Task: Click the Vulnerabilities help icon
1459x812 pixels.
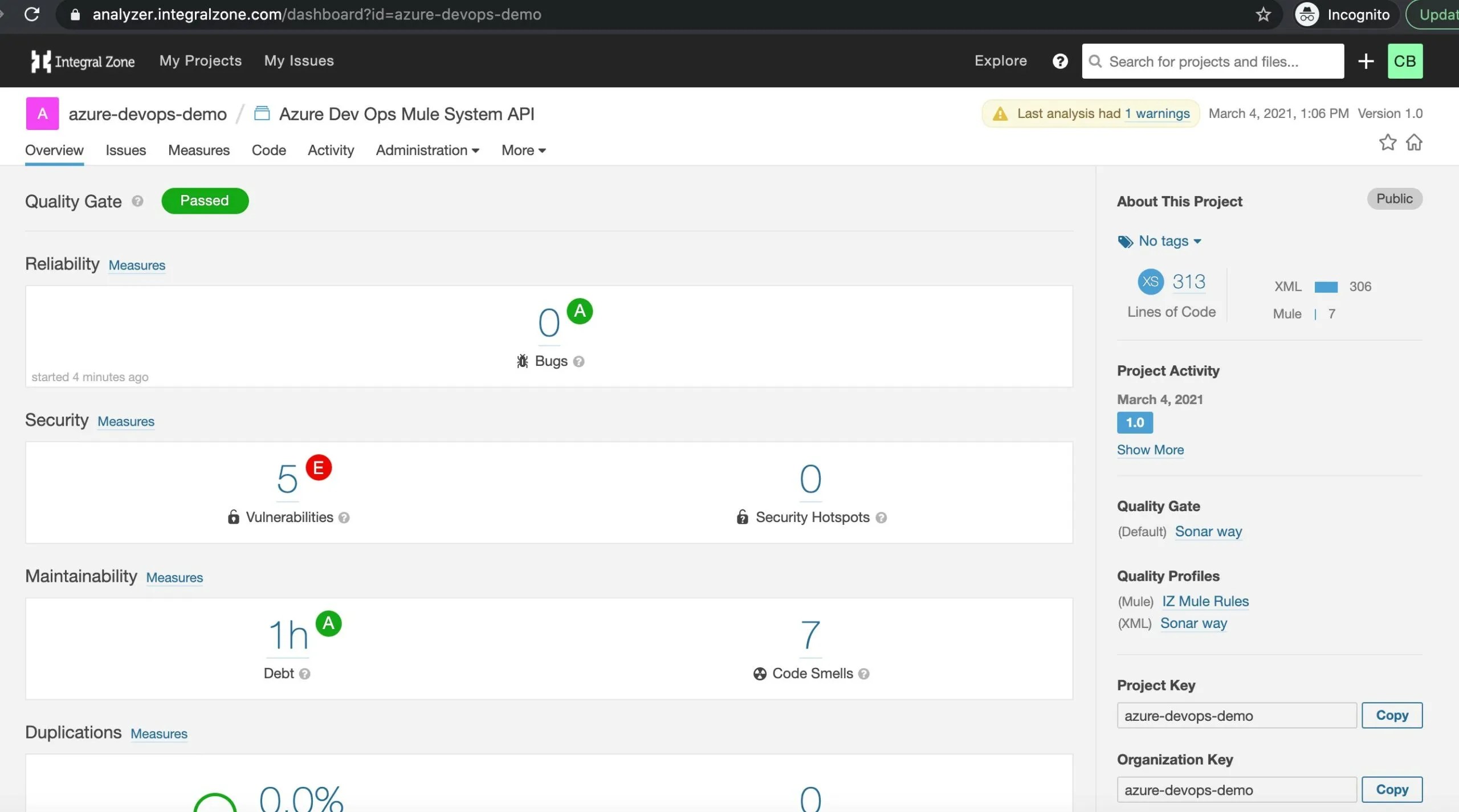Action: pos(344,517)
